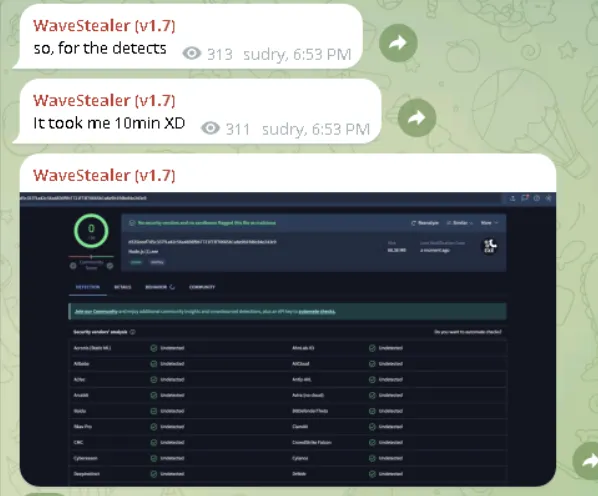
Task: Click the Baidu vendor name
Action: tap(80, 411)
